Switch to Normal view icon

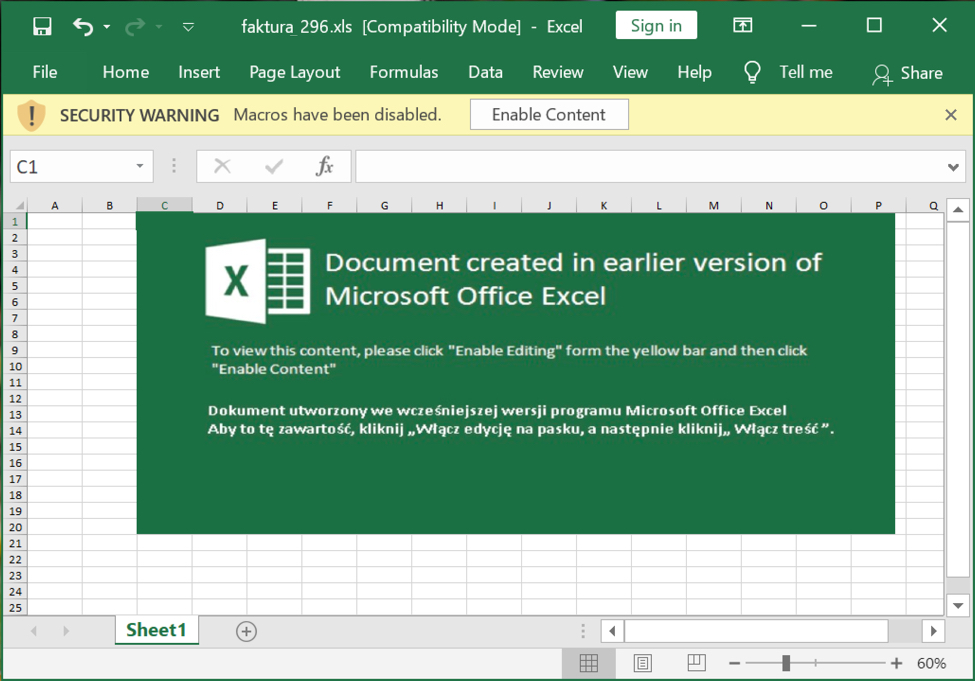(x=588, y=664)
